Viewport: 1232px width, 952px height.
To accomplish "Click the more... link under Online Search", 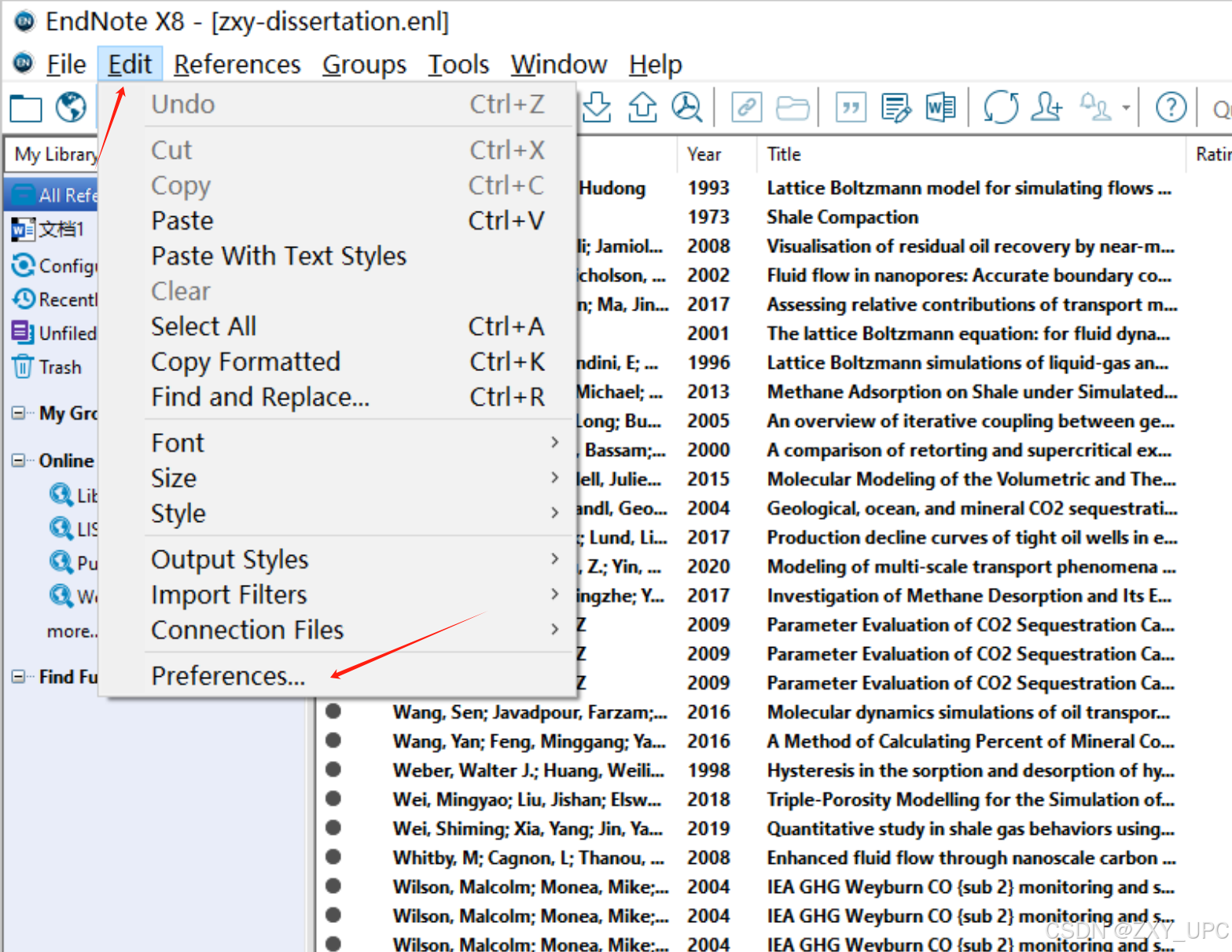I will click(72, 631).
